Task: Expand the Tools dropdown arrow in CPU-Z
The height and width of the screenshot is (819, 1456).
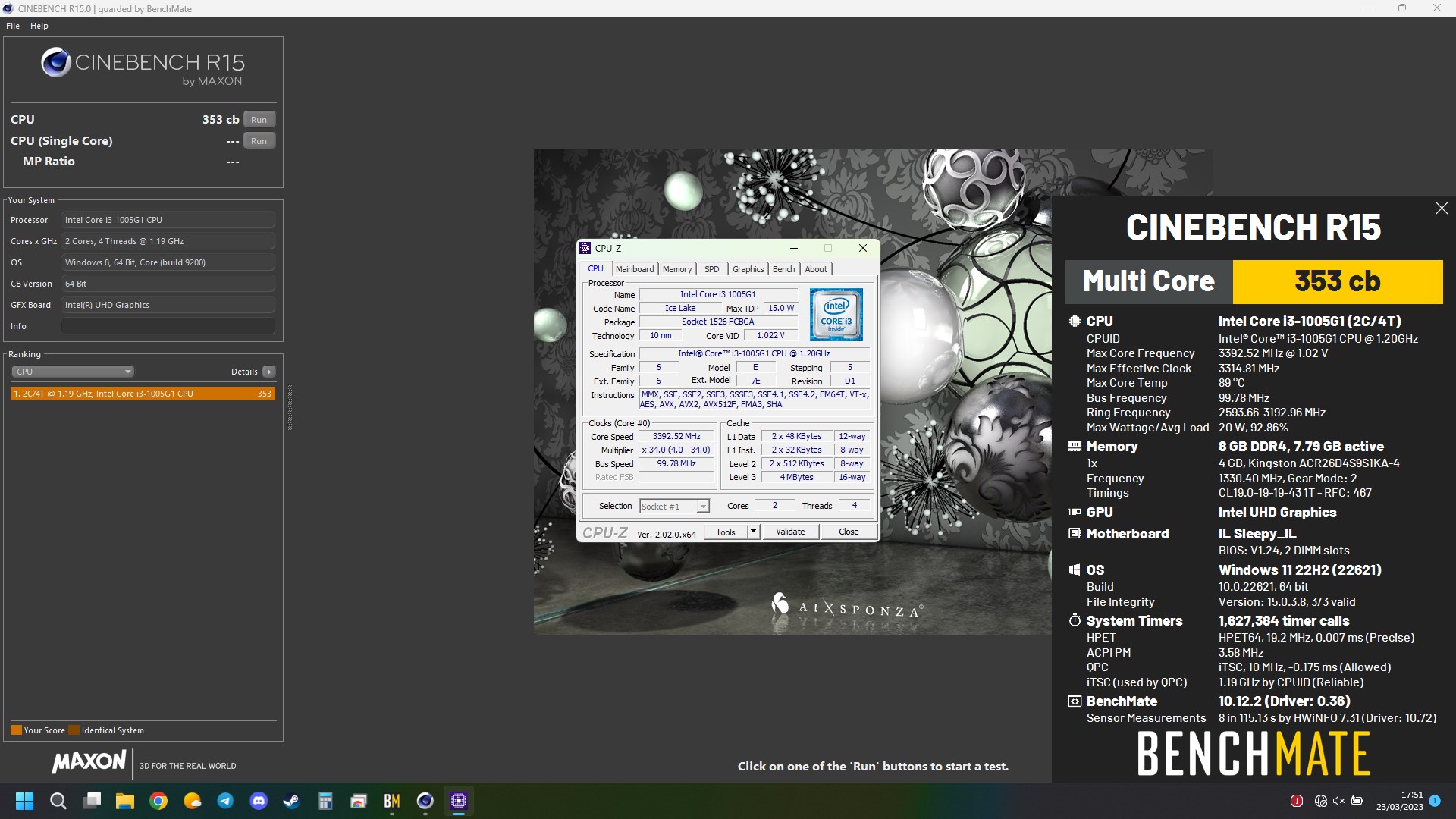Action: point(753,532)
